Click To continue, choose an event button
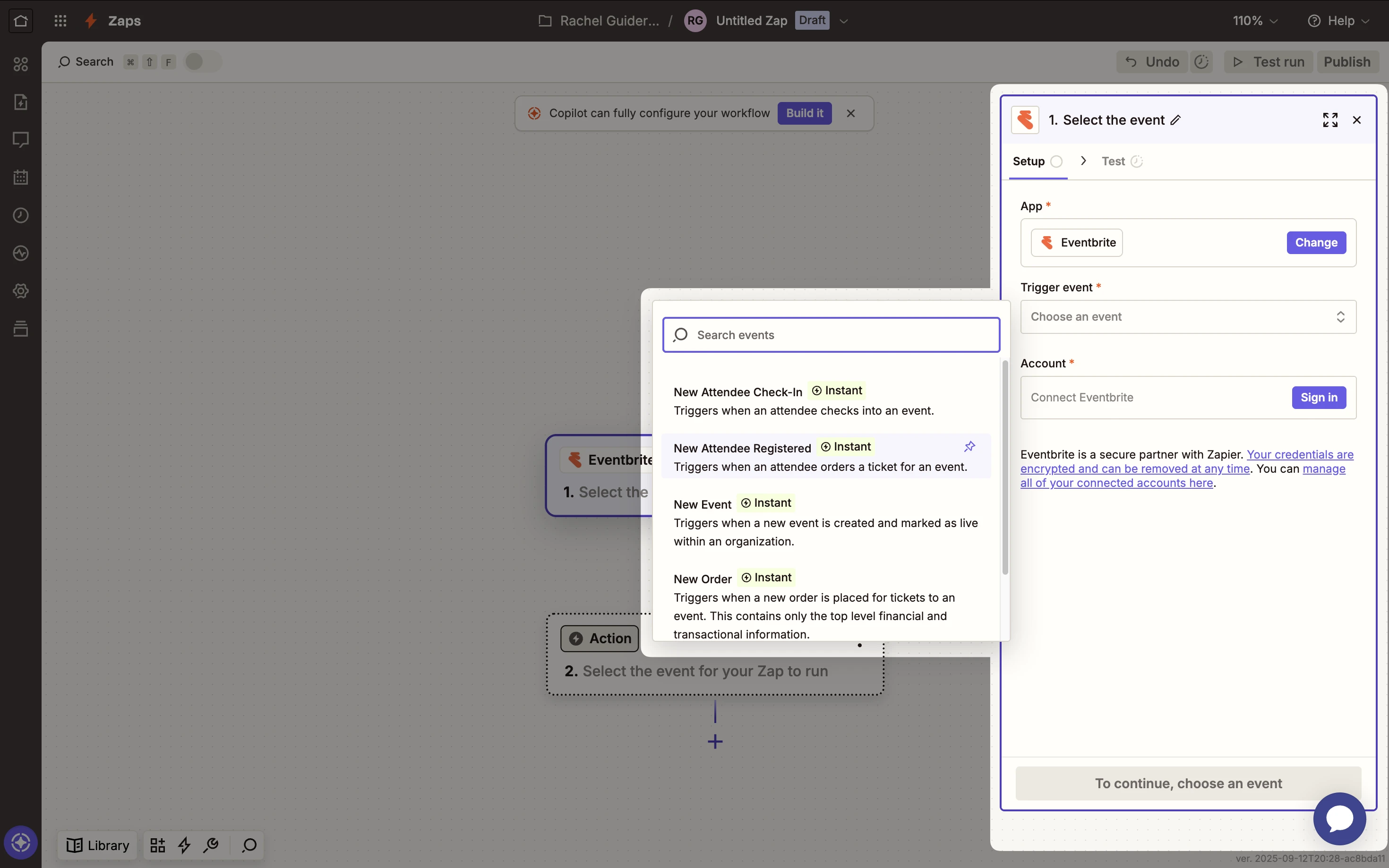The width and height of the screenshot is (1389, 868). (x=1188, y=783)
